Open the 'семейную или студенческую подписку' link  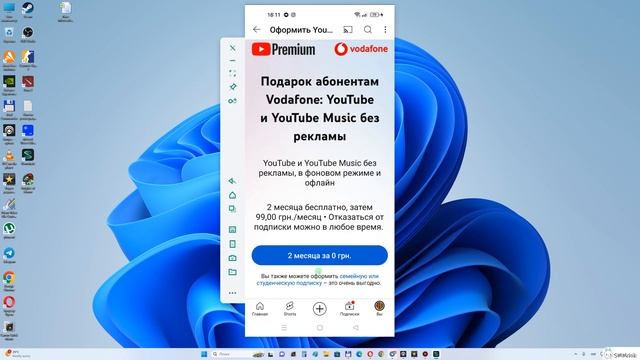tap(318, 279)
